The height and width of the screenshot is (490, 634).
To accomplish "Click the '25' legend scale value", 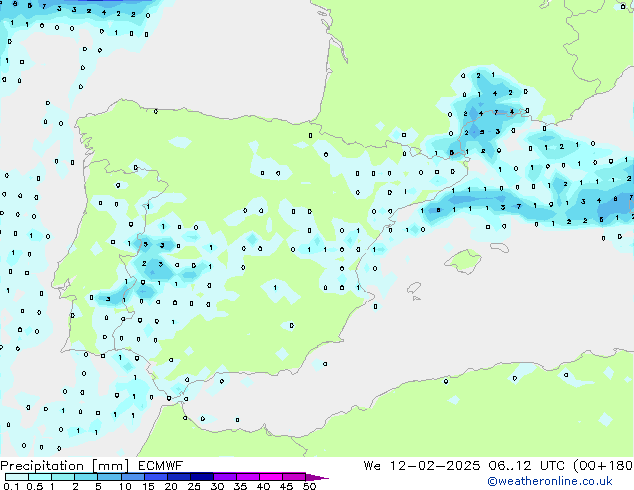I will click(194, 486).
